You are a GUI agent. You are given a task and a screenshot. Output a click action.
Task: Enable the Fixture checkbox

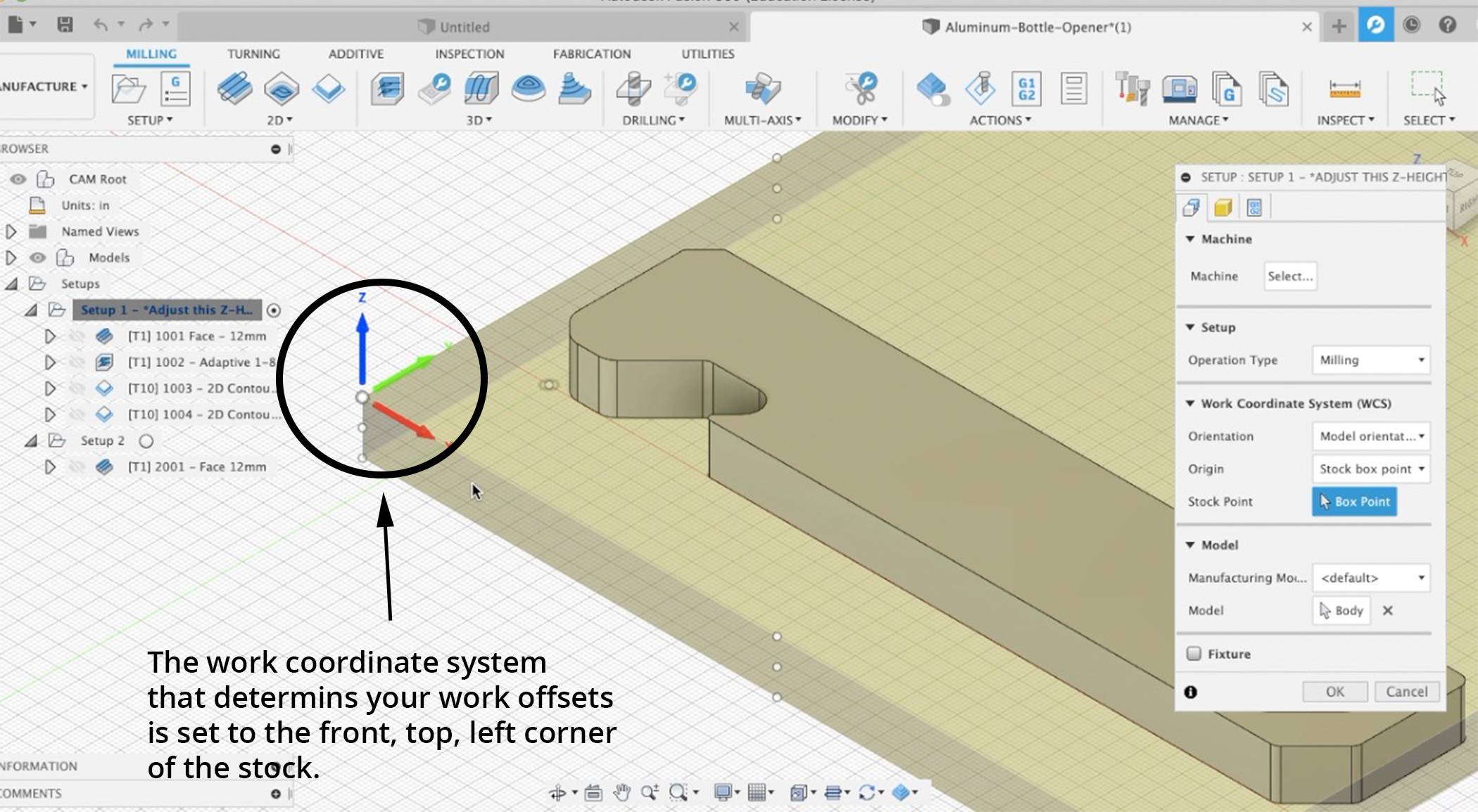click(x=1194, y=654)
